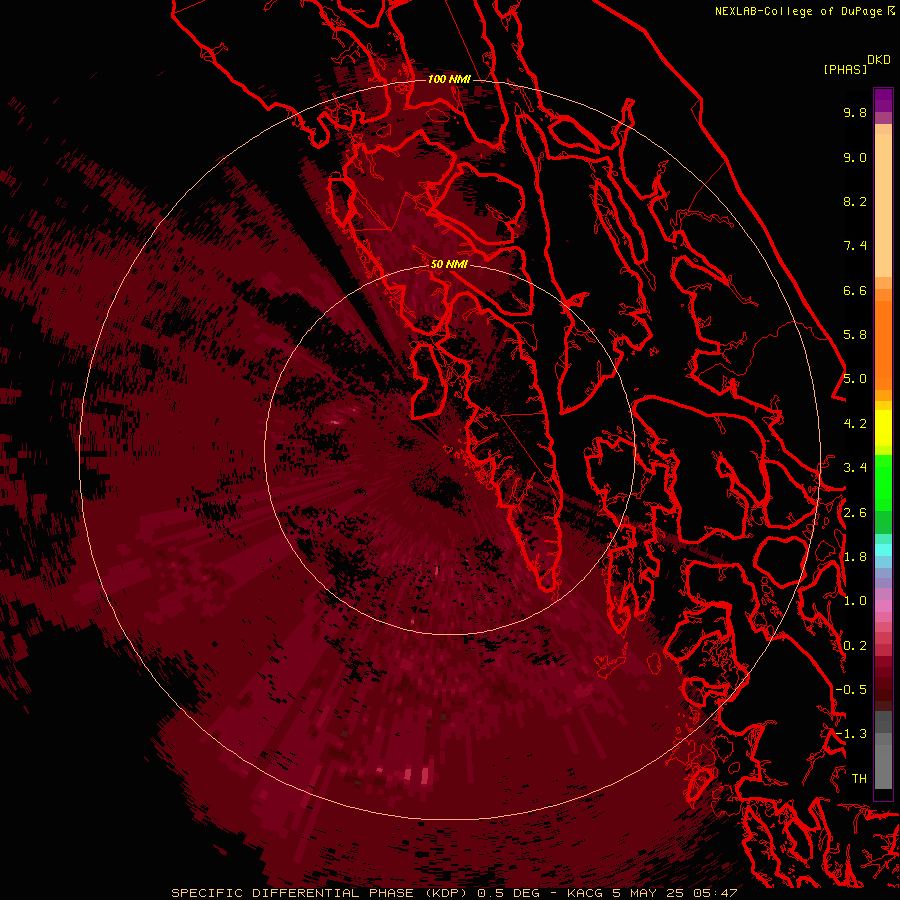Pick the yellow segment of the color bar

point(883,428)
